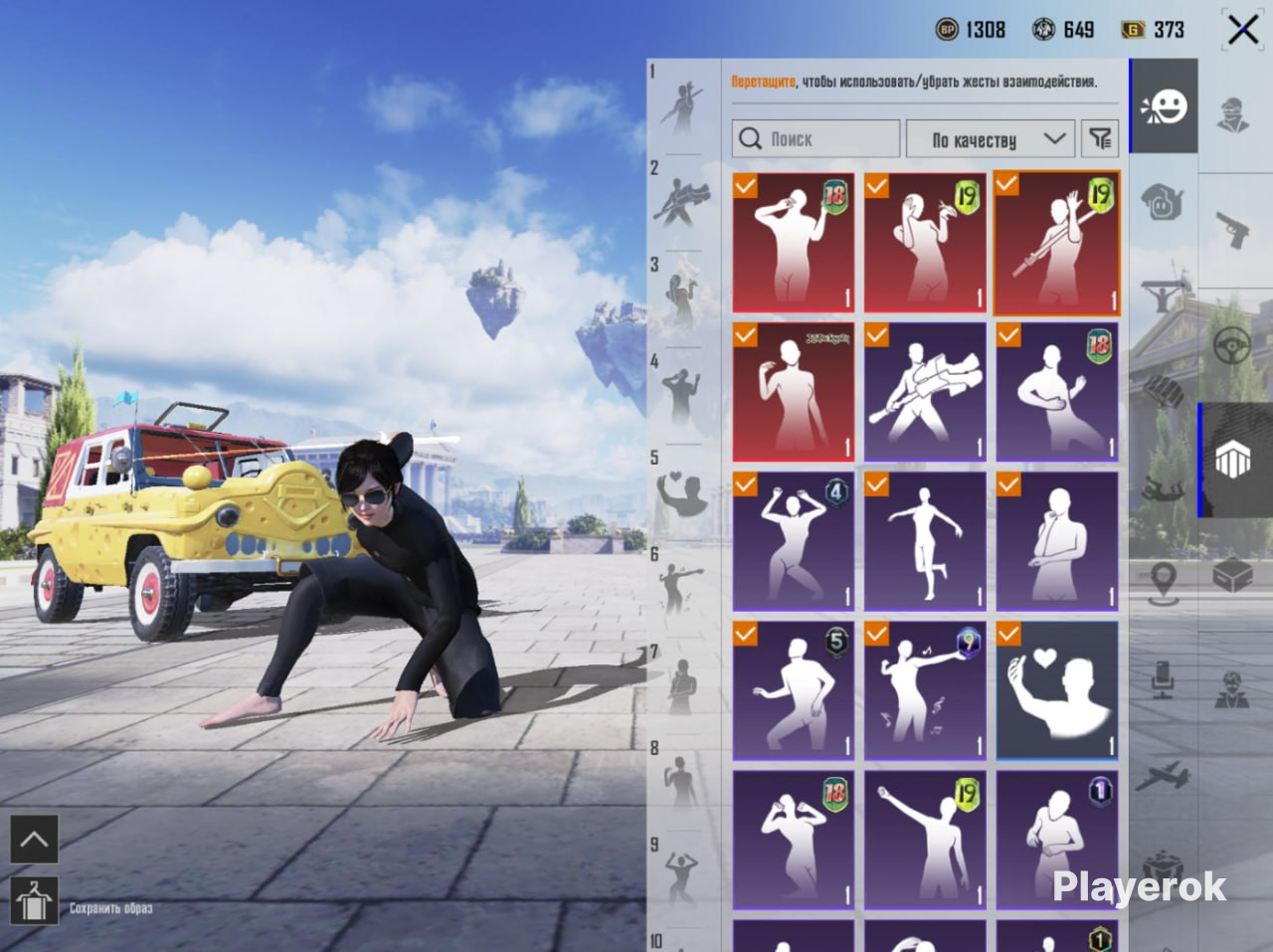Select the highlighted inventory crate tab
The image size is (1273, 952).
[1234, 461]
